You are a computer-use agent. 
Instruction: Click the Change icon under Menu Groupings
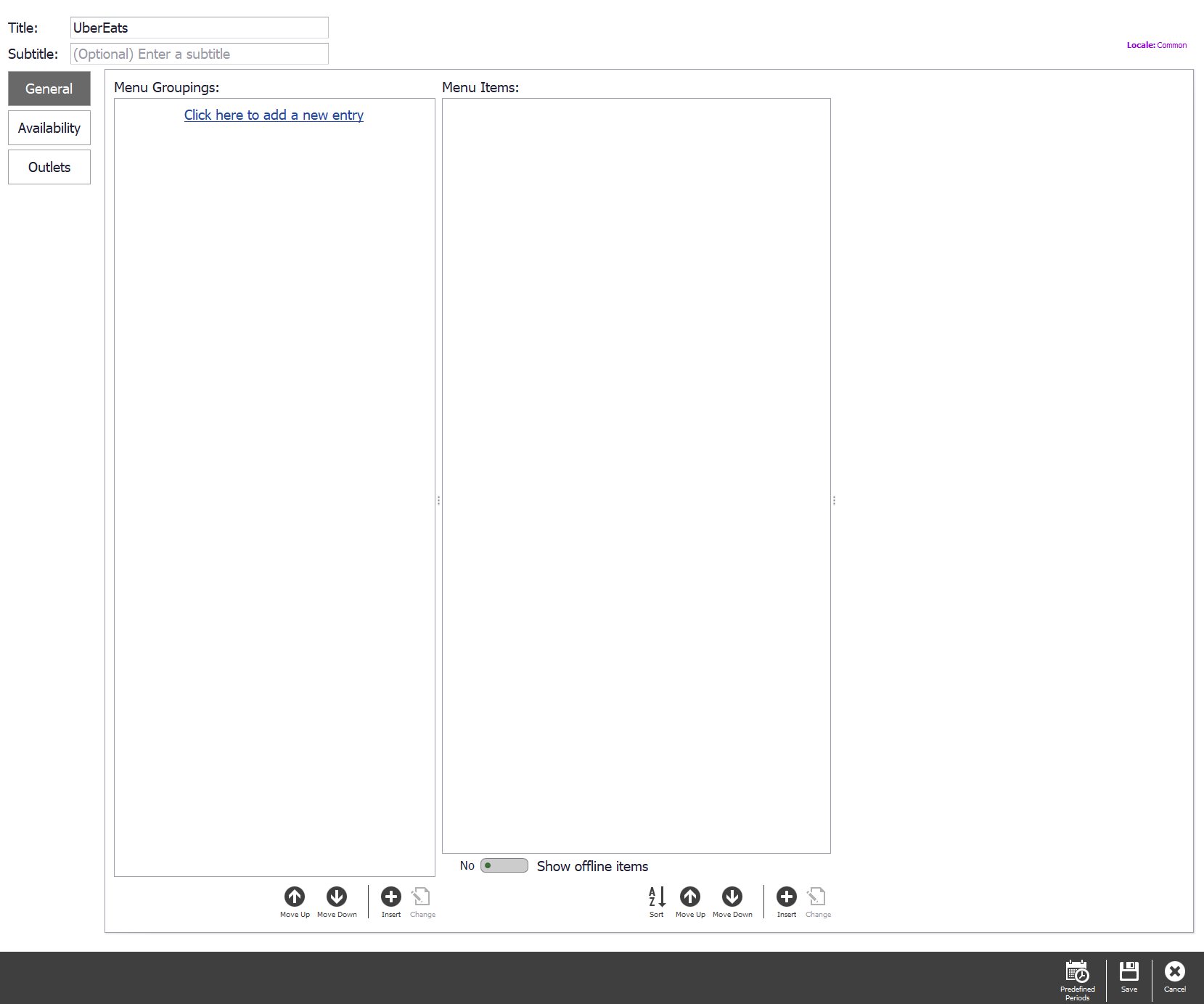point(422,901)
